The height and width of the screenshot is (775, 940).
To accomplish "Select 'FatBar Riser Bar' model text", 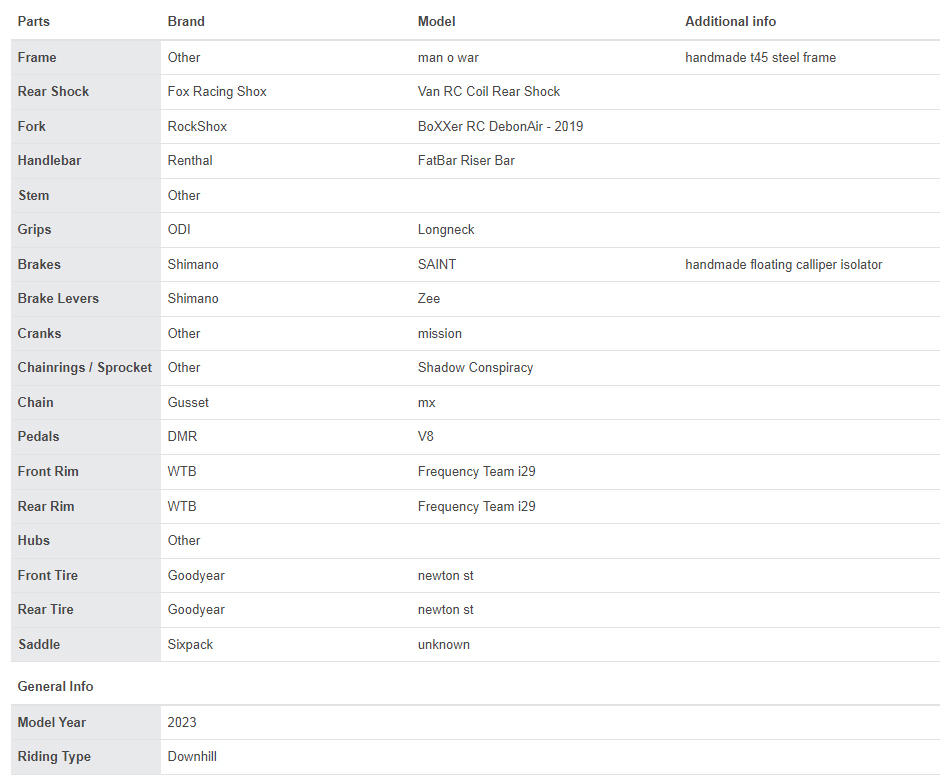I will click(x=466, y=161).
